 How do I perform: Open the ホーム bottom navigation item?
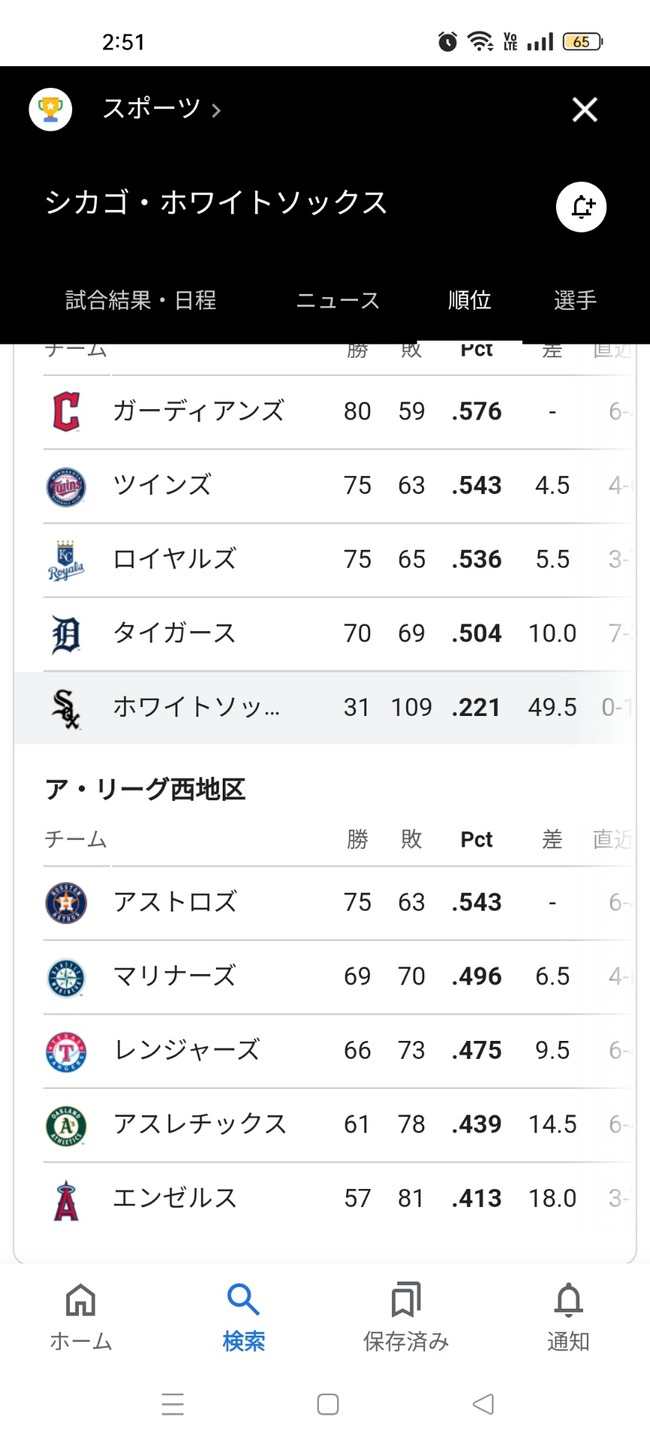[80, 1318]
